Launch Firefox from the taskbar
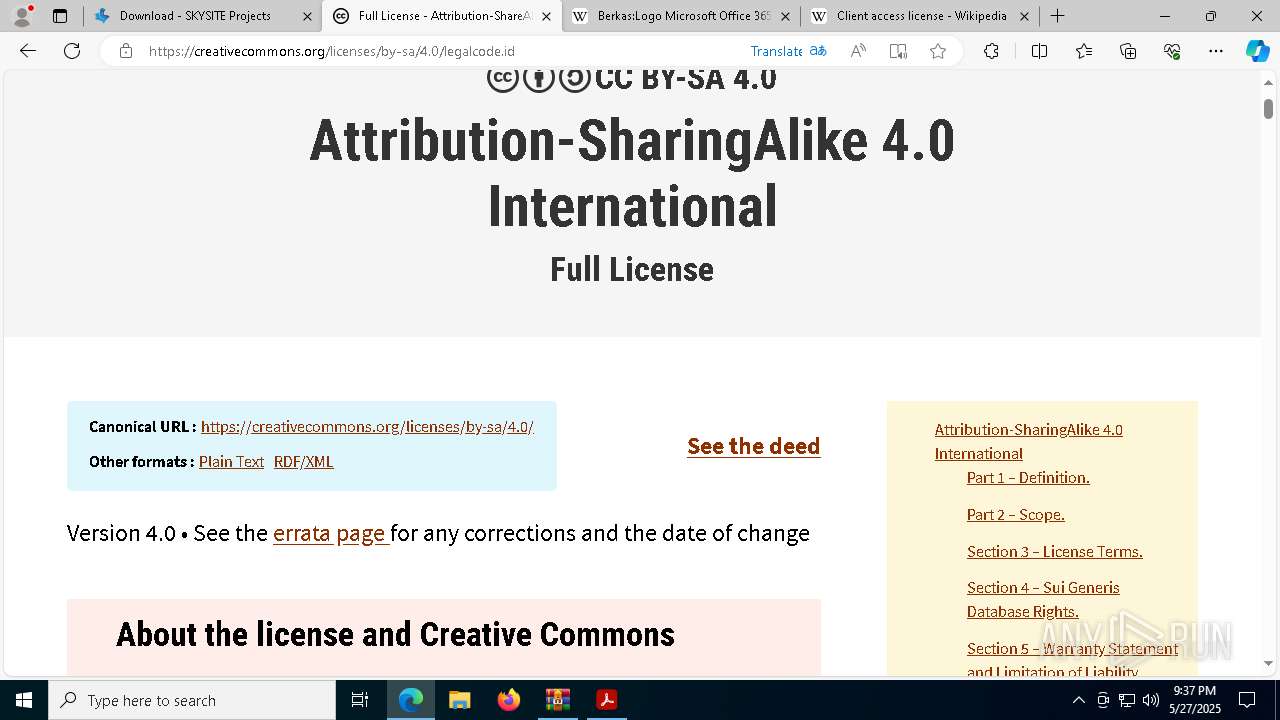Viewport: 1280px width, 720px height. [x=508, y=700]
